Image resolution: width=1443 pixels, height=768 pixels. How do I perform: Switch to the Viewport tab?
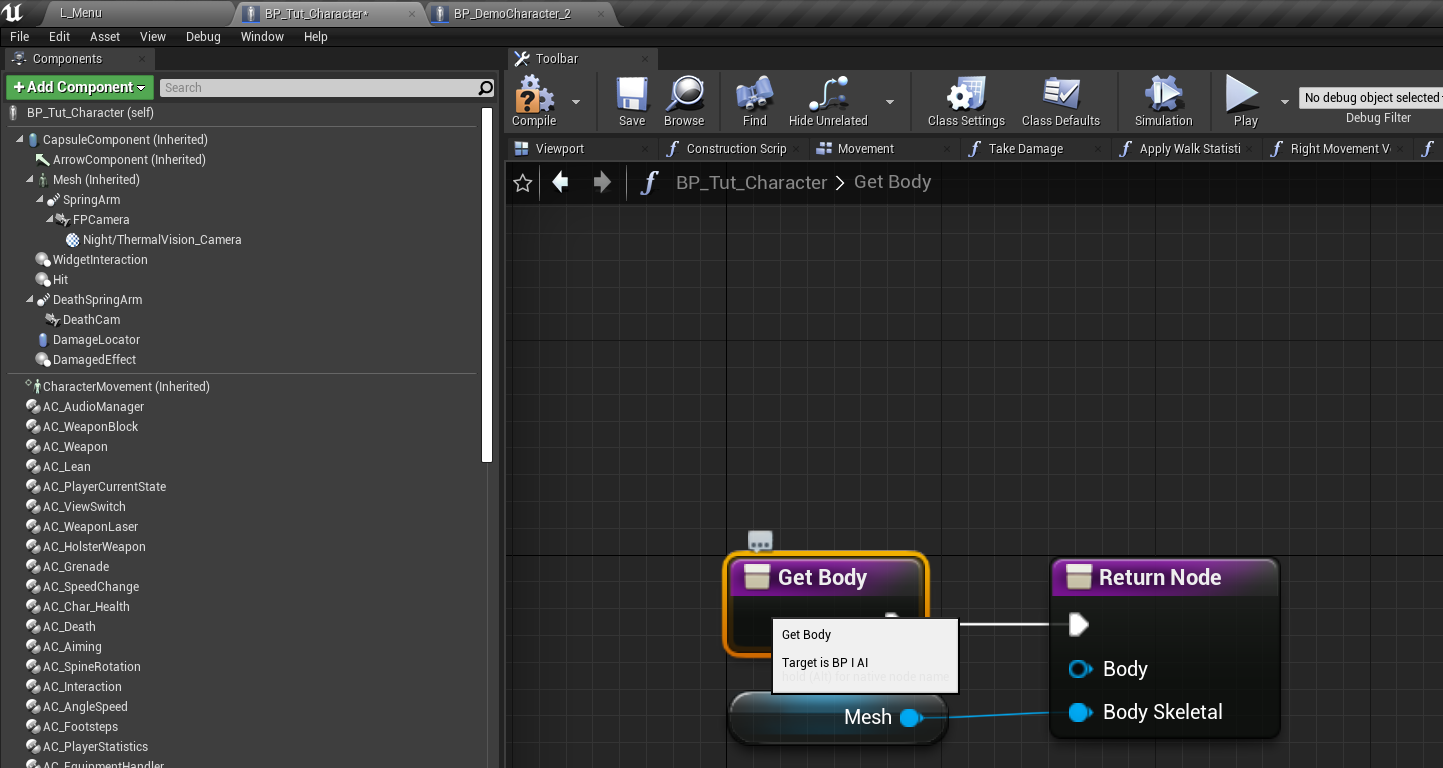click(582, 148)
